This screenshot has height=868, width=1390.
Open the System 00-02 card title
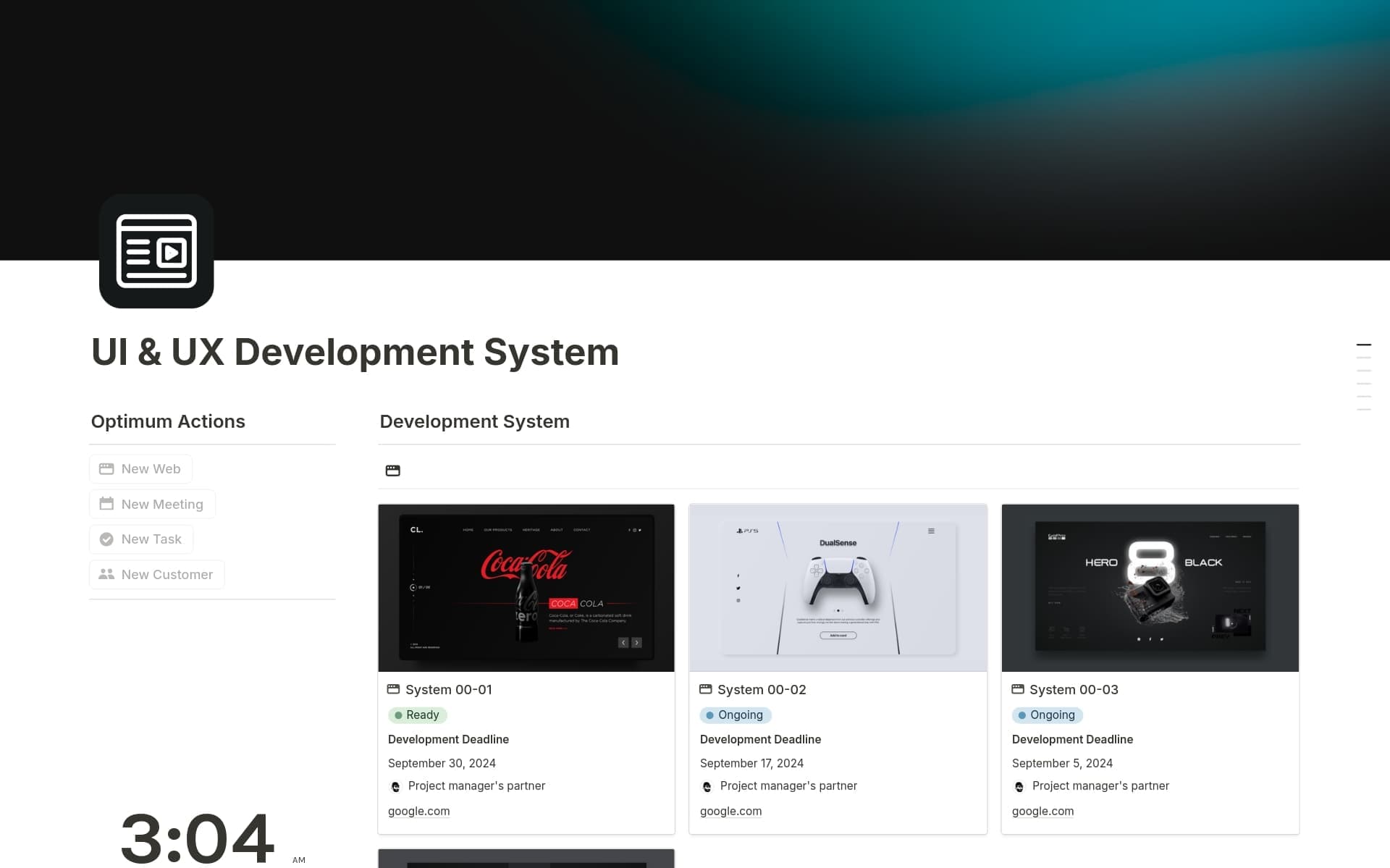[762, 690]
